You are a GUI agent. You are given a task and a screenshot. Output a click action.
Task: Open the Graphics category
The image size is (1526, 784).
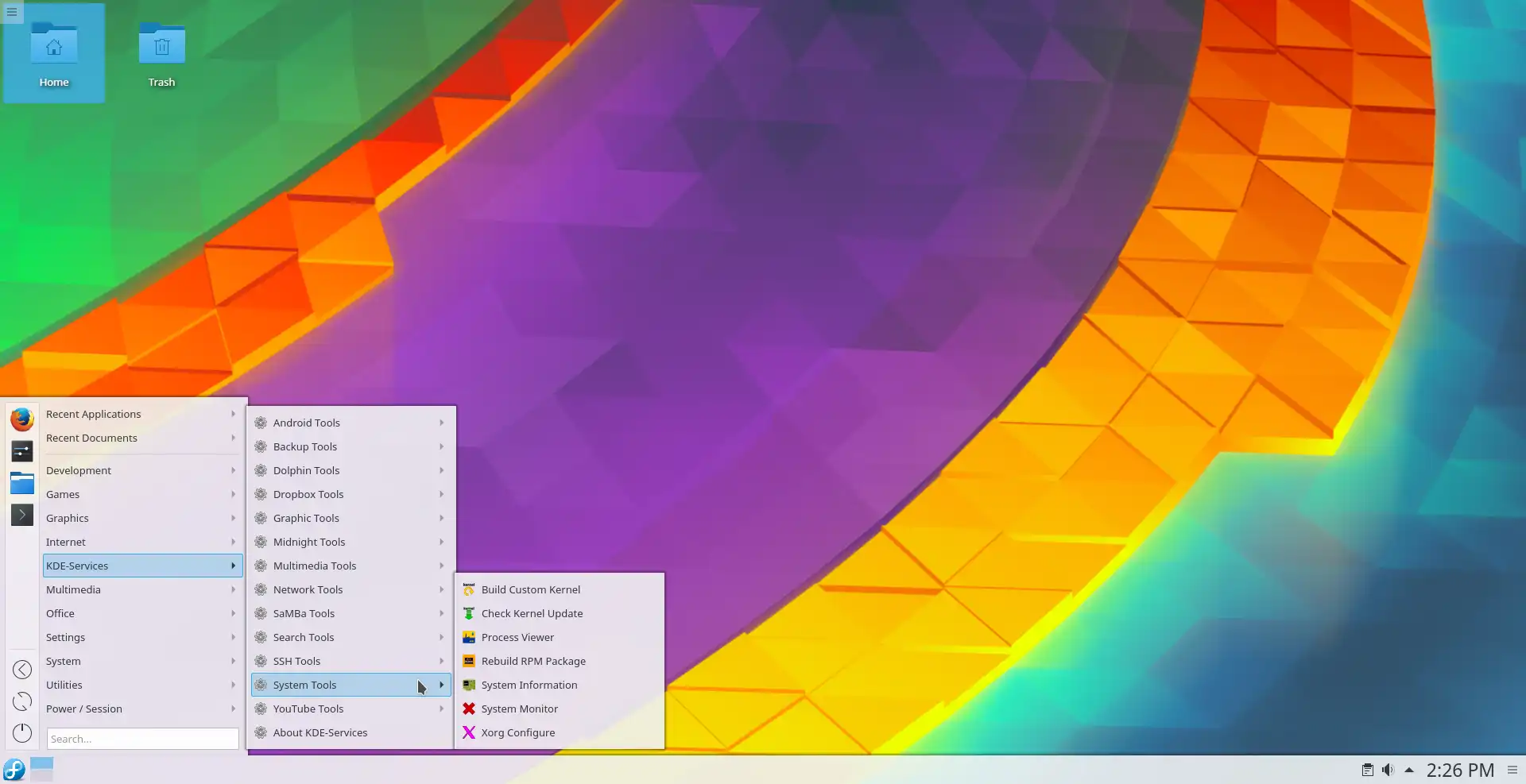(142, 518)
